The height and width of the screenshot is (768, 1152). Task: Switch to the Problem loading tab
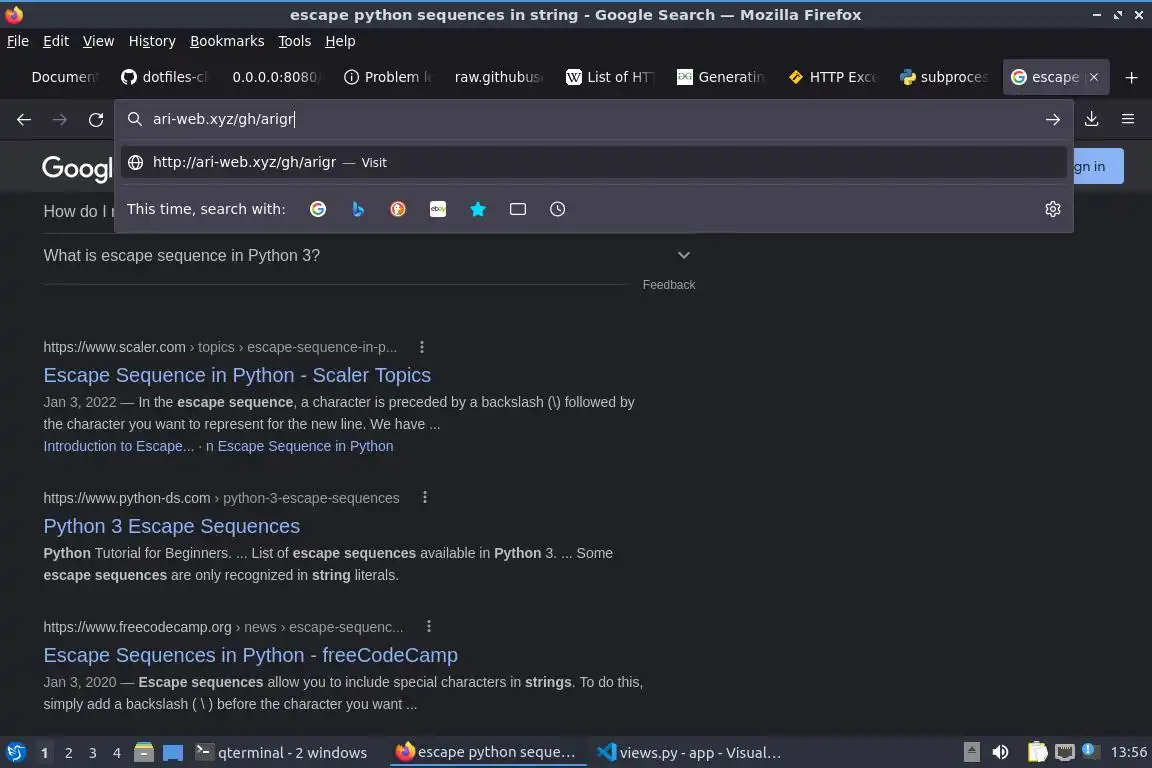pyautogui.click(x=388, y=77)
